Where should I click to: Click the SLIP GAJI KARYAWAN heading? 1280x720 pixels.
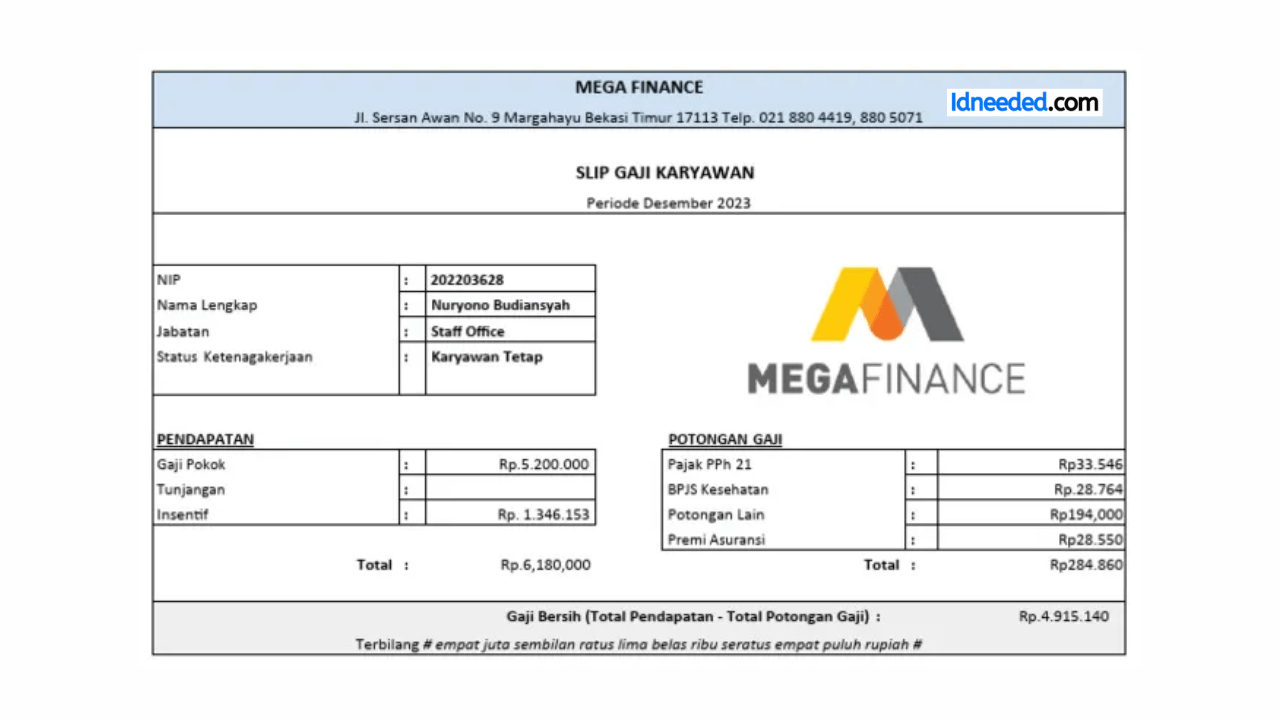click(x=665, y=172)
